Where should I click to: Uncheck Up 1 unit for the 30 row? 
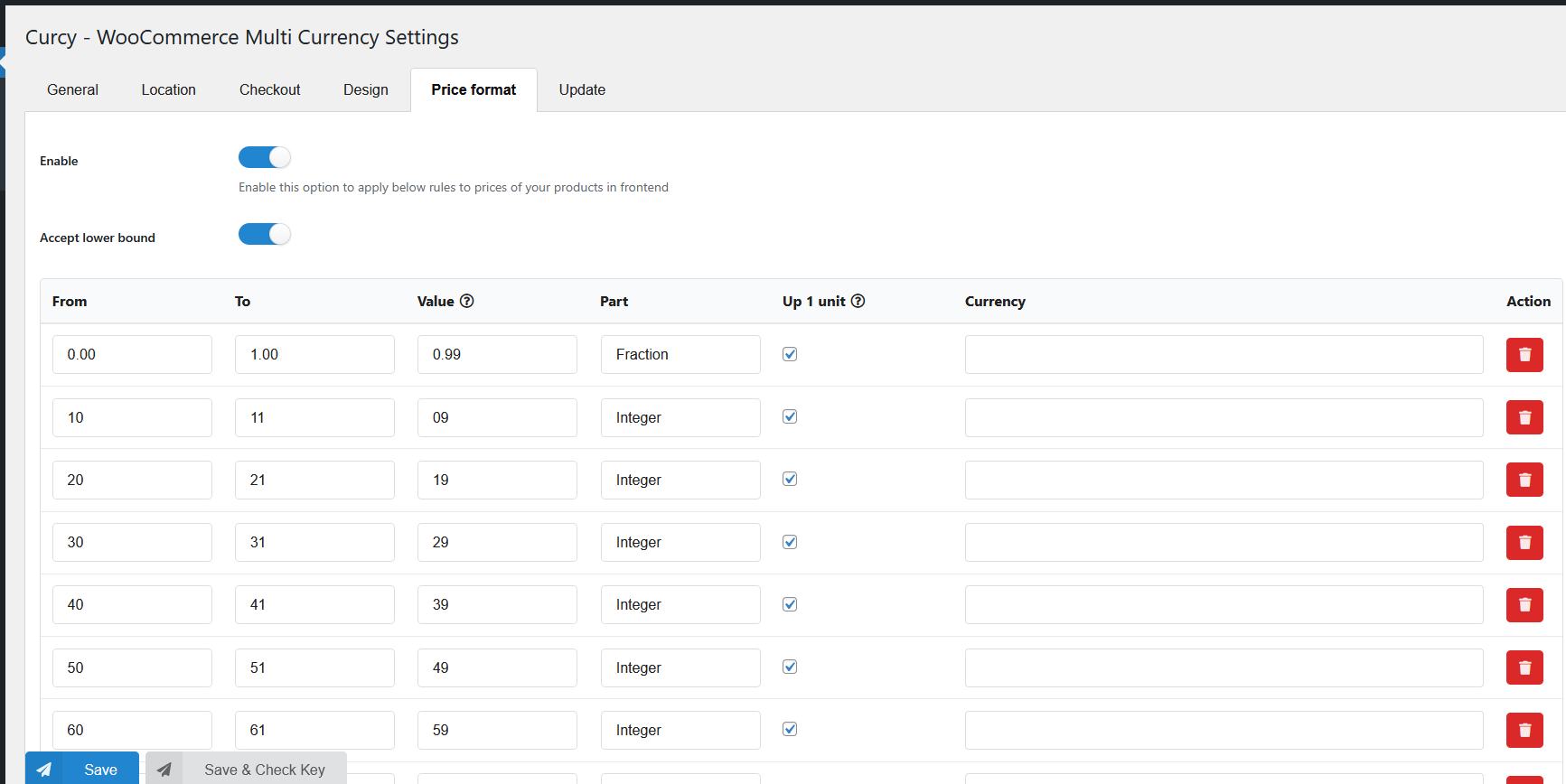790,542
